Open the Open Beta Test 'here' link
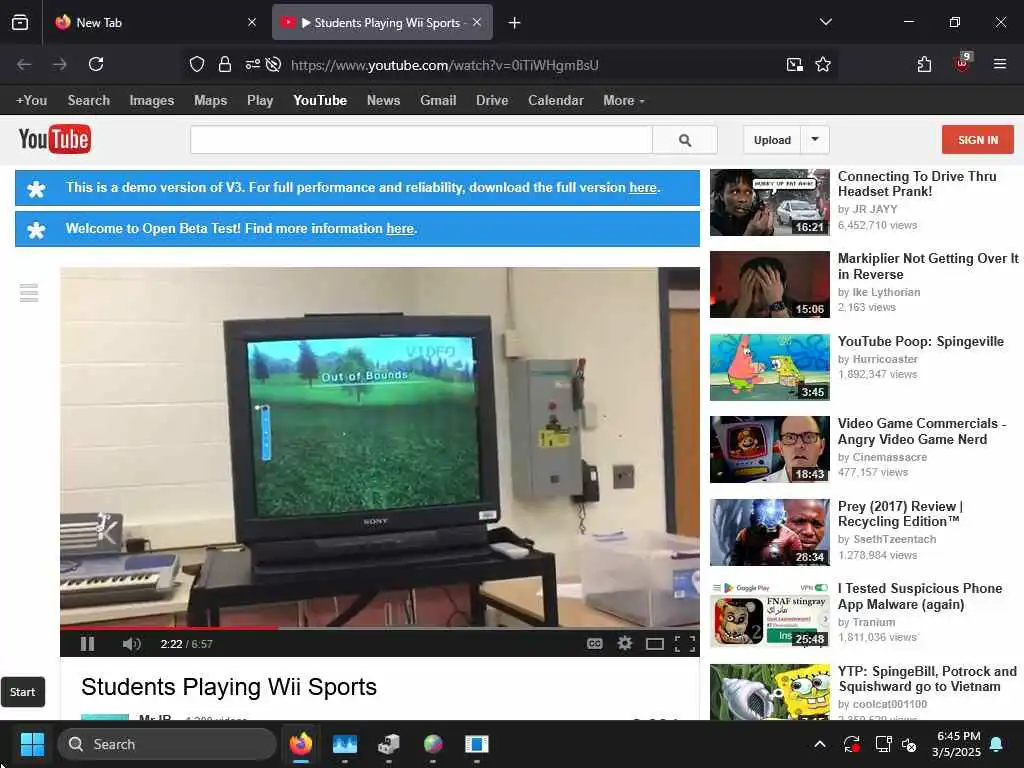 pos(400,229)
